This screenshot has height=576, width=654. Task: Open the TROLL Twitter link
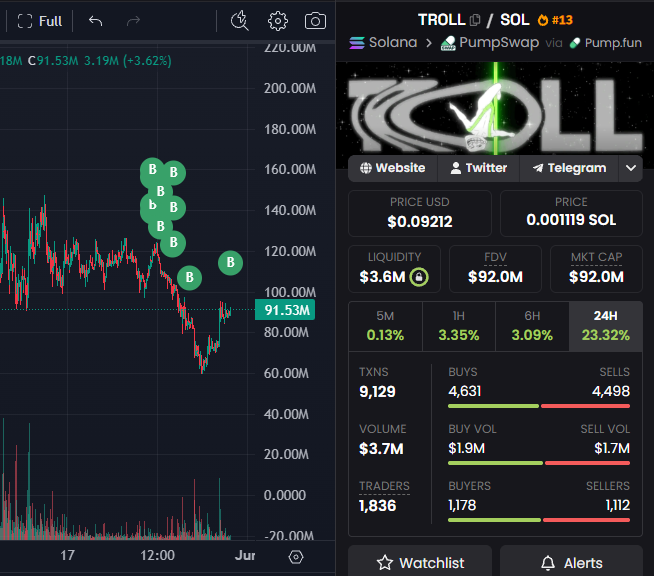478,168
